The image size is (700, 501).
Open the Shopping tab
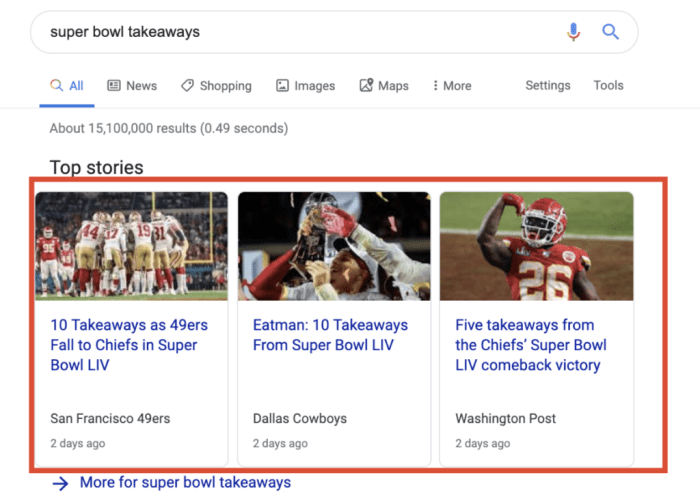[x=216, y=85]
